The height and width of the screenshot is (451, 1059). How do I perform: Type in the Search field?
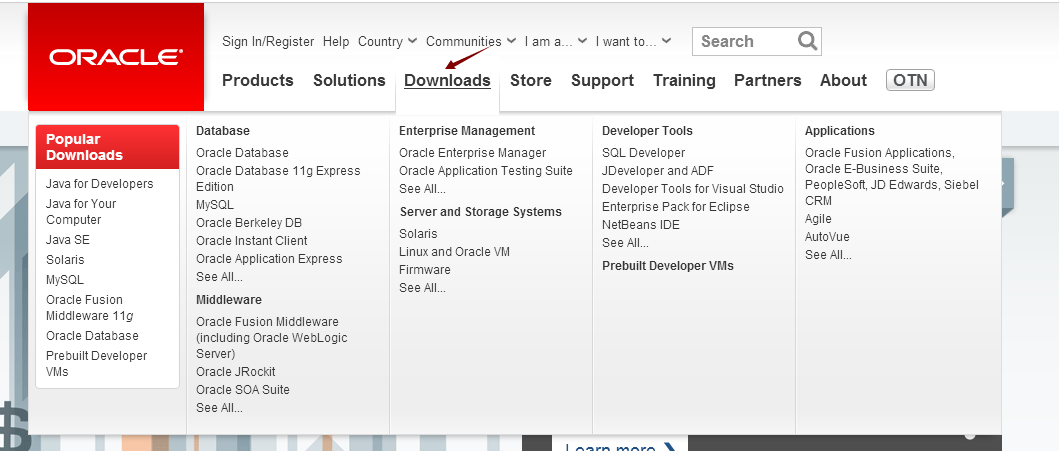coord(745,41)
